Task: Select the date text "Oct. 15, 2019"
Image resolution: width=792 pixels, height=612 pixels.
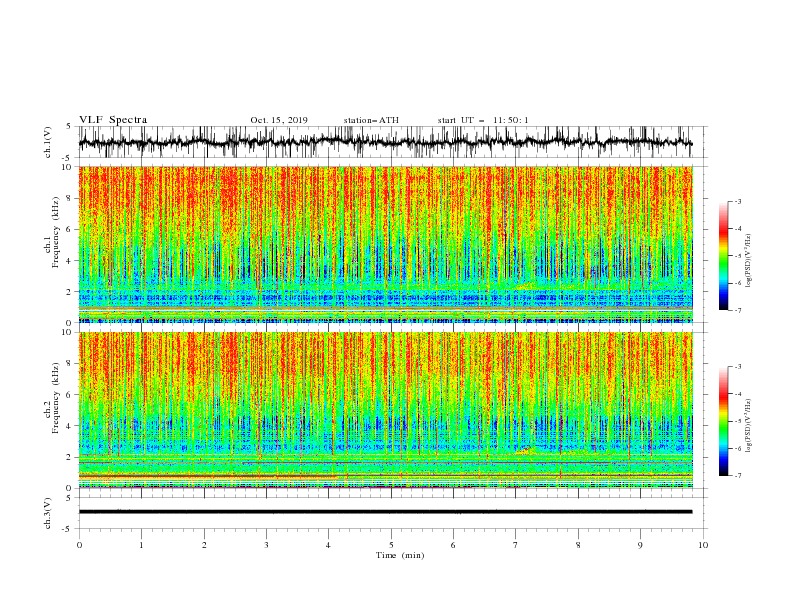Action: (279, 120)
